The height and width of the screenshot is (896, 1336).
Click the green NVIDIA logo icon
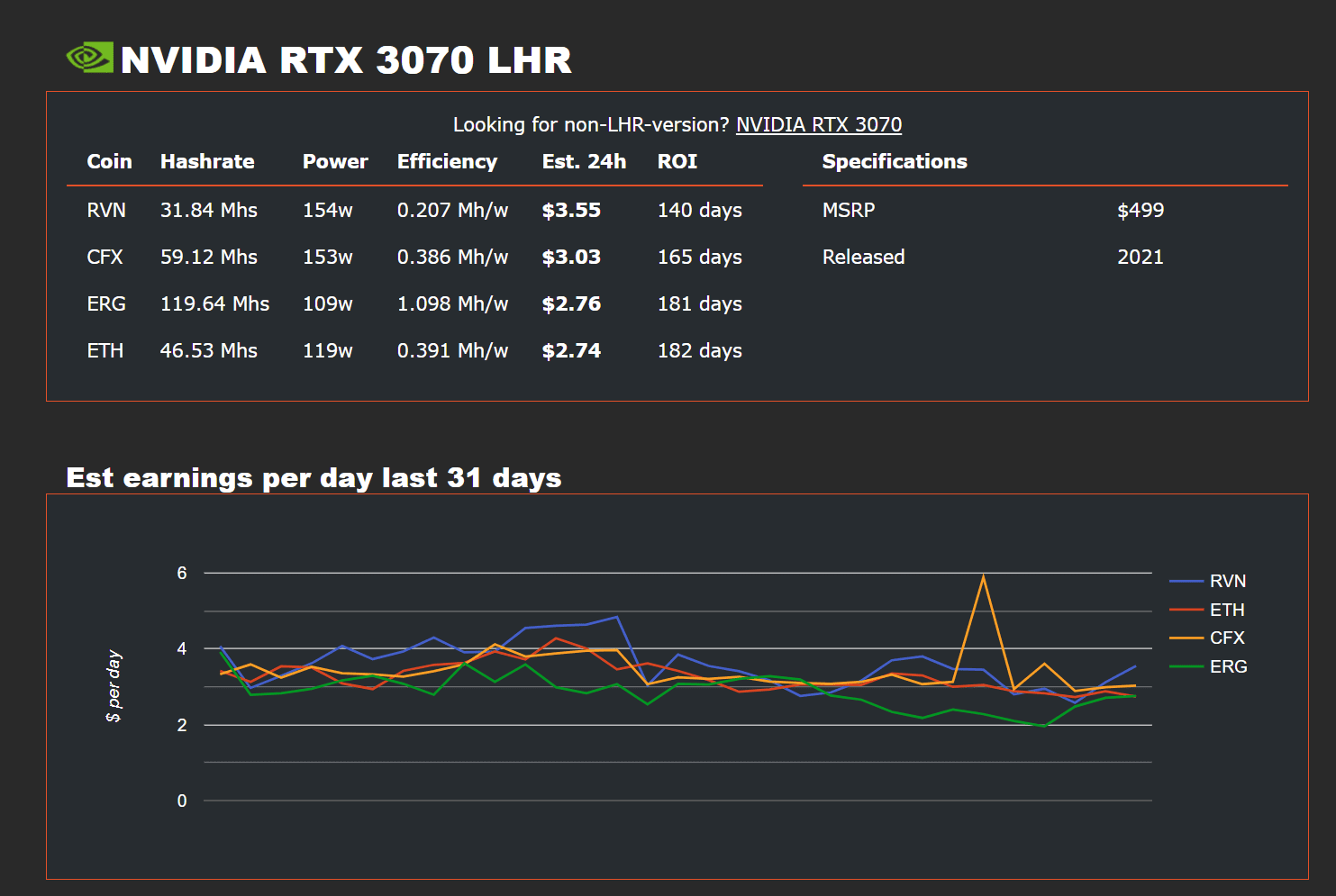coord(90,58)
